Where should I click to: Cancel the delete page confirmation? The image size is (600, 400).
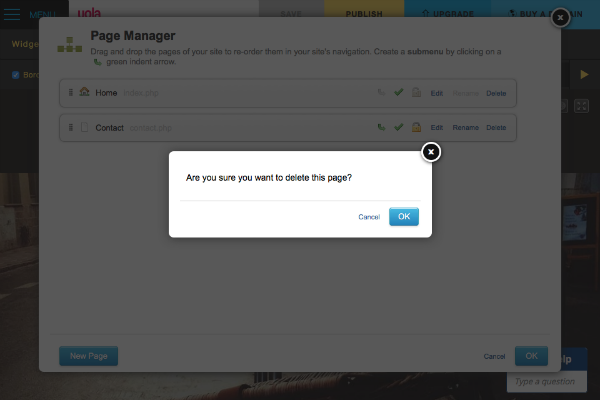point(369,217)
